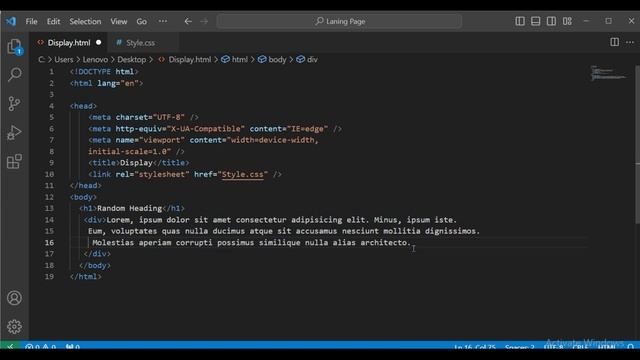Change the CRLF line ending setting
640x360 pixels.
[x=580, y=347]
